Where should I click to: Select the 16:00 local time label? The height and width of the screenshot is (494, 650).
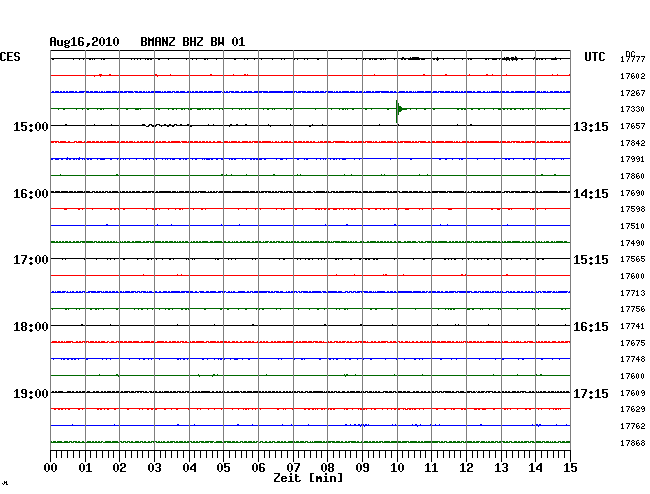(31, 194)
